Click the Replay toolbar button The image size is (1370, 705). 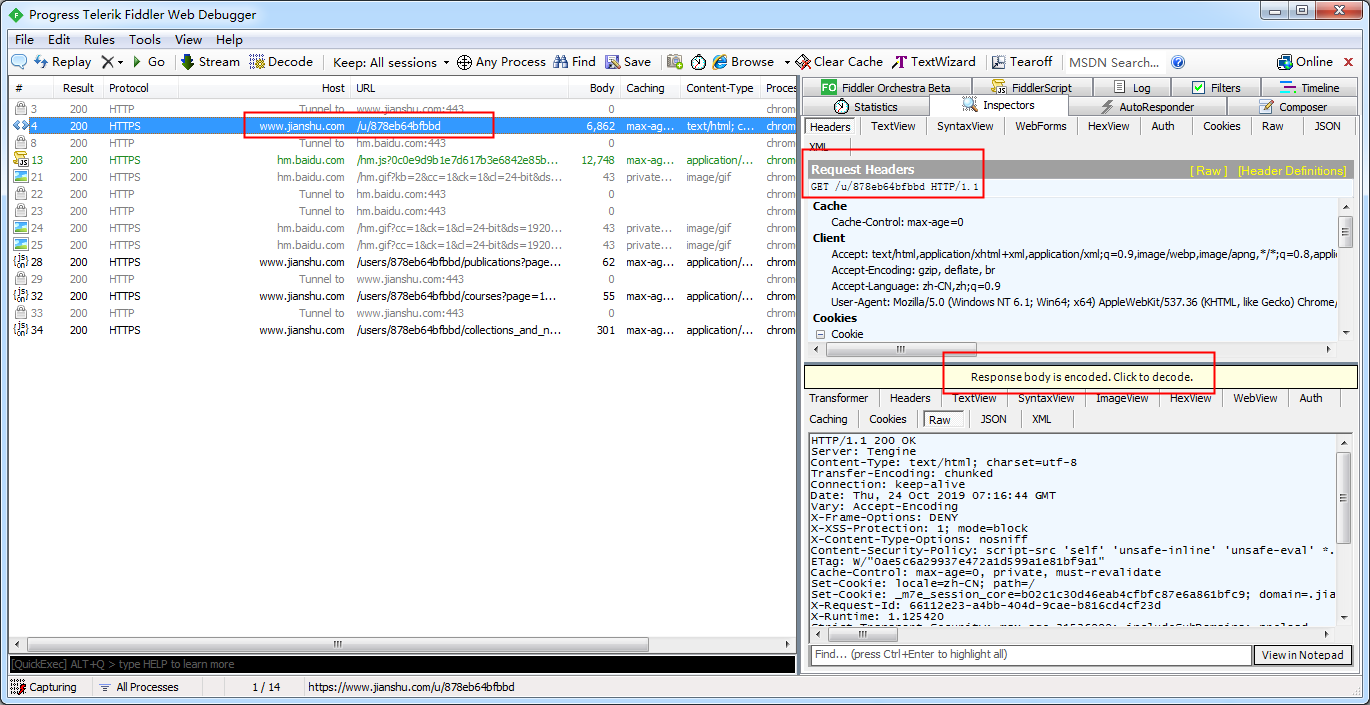pos(62,62)
